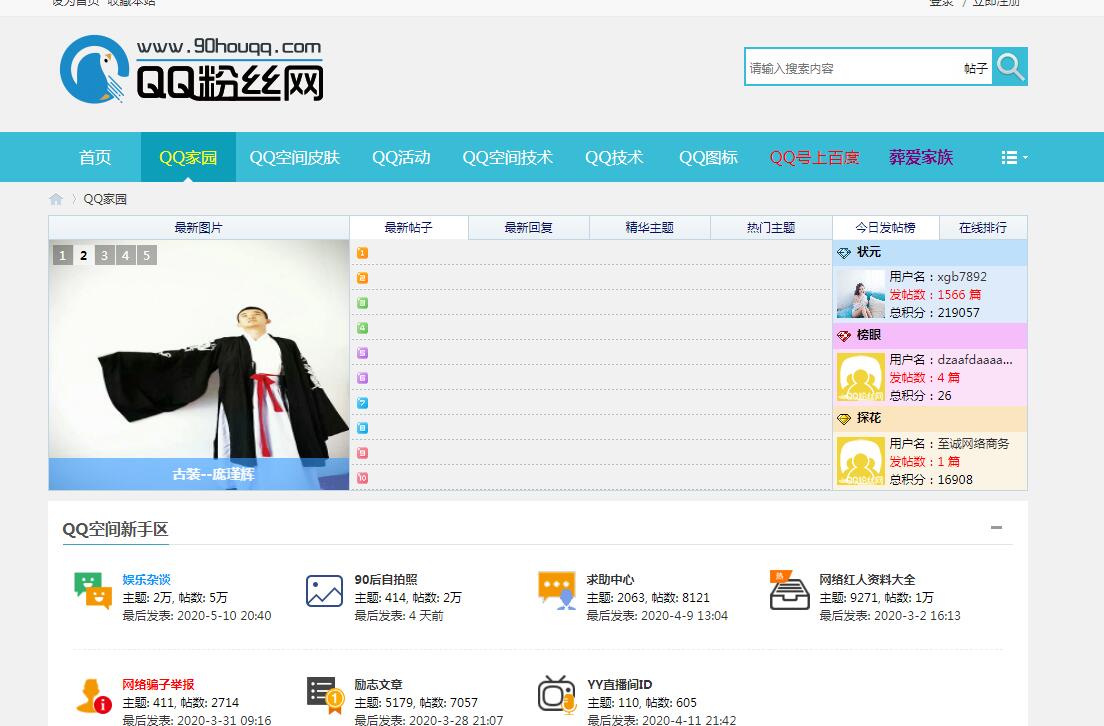1104x726 pixels.
Task: Switch to the 今日发帖榜 tab
Action: pos(886,227)
